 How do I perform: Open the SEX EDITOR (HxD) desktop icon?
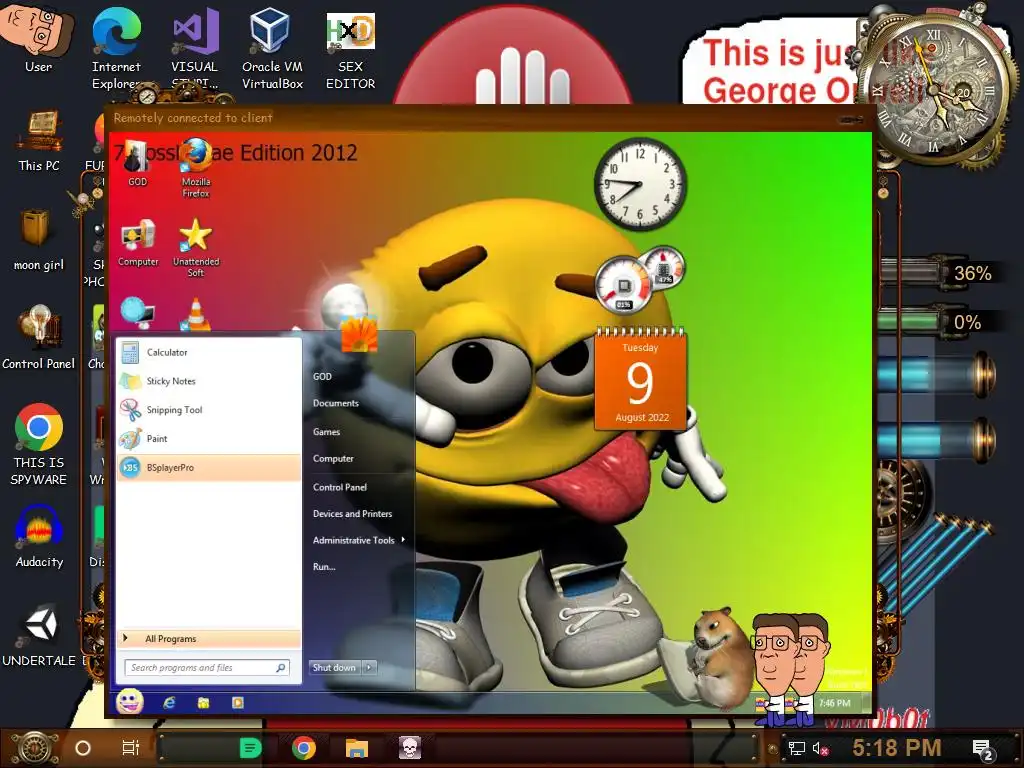(x=350, y=51)
